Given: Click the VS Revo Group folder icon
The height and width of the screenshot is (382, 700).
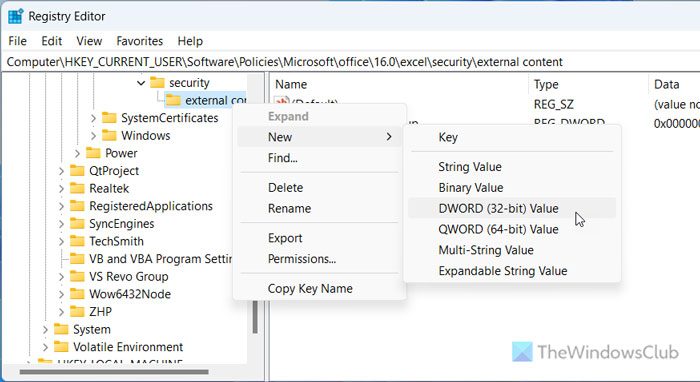Looking at the screenshot, I should (77, 276).
